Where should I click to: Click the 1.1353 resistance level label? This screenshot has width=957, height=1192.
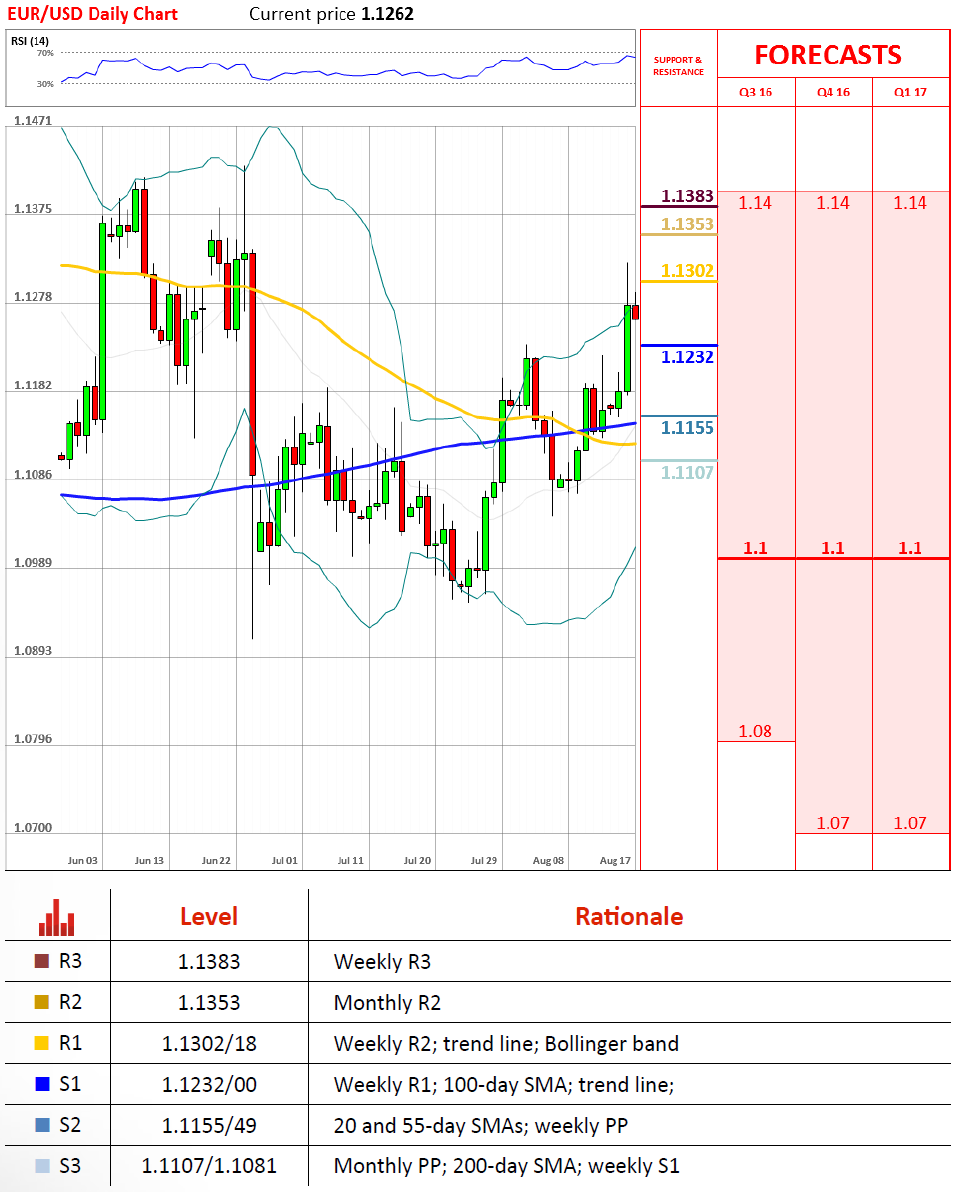687,224
